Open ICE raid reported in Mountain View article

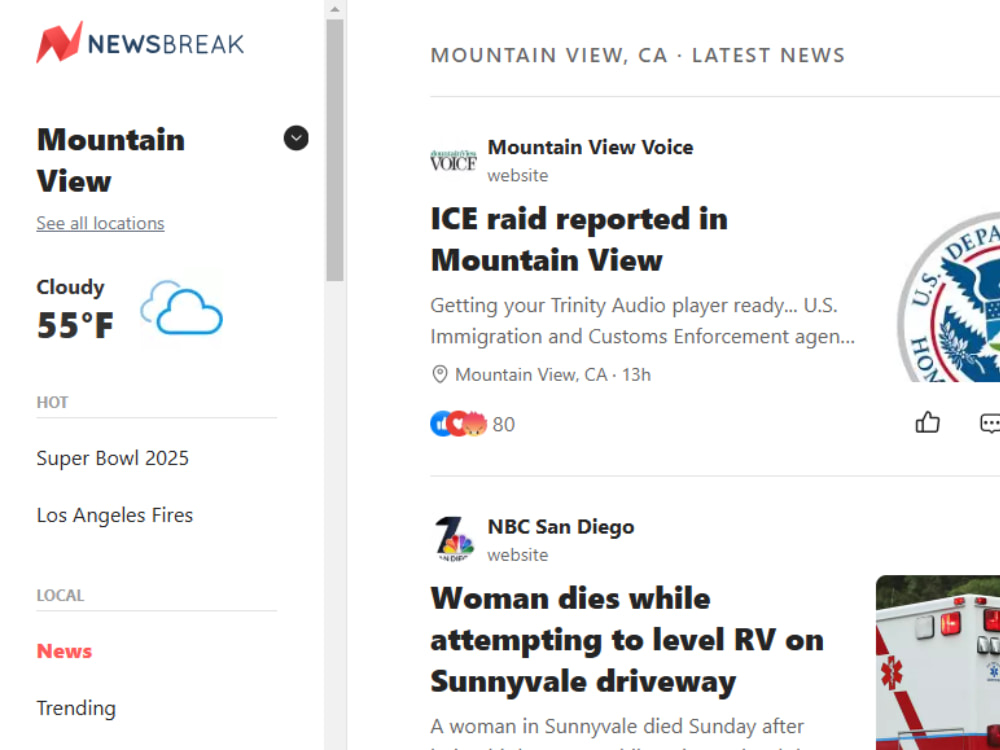tap(579, 239)
